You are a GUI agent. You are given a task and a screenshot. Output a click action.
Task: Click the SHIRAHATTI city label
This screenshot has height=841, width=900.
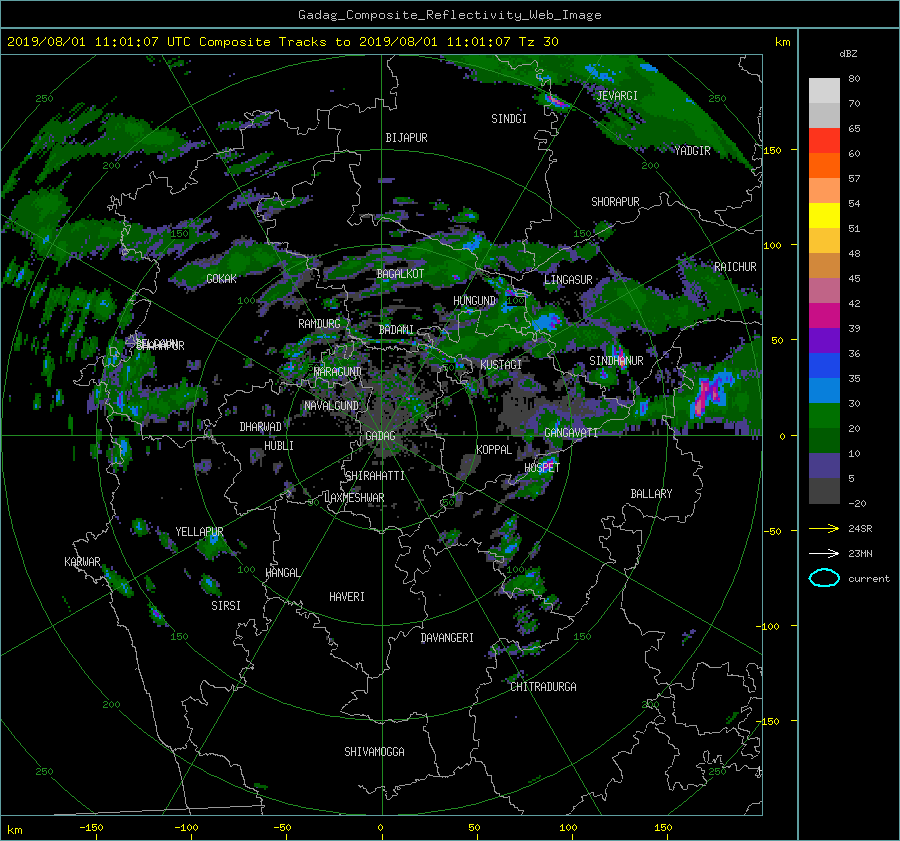[375, 475]
